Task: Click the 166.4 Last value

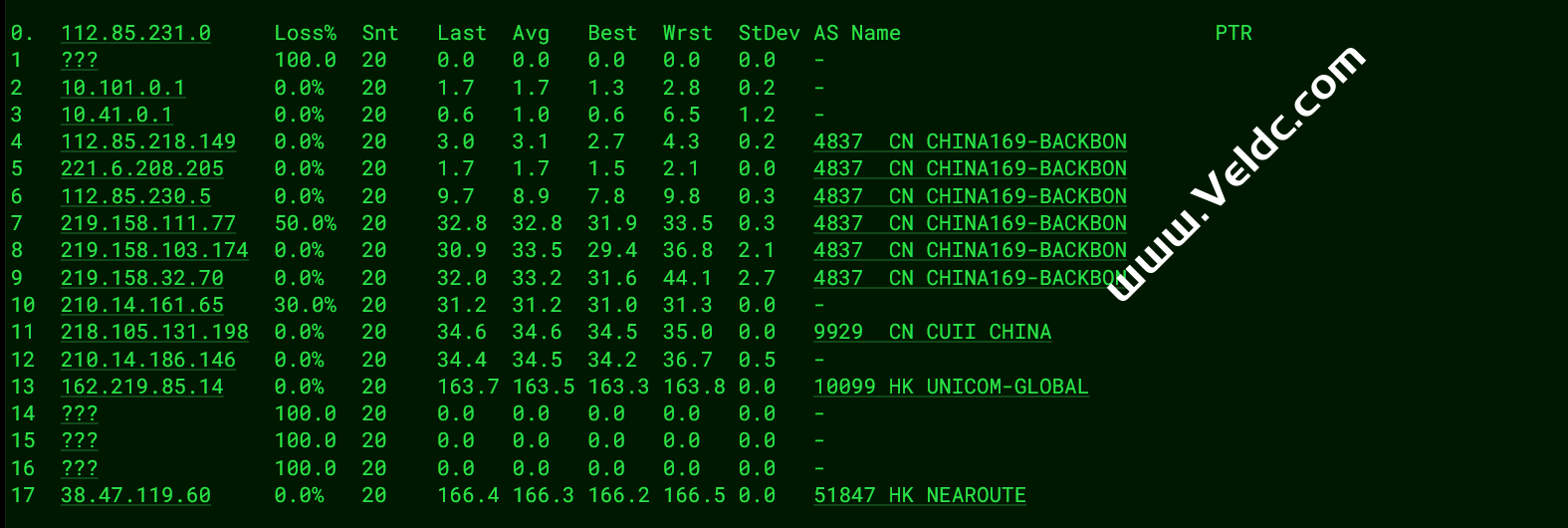Action: (x=468, y=495)
